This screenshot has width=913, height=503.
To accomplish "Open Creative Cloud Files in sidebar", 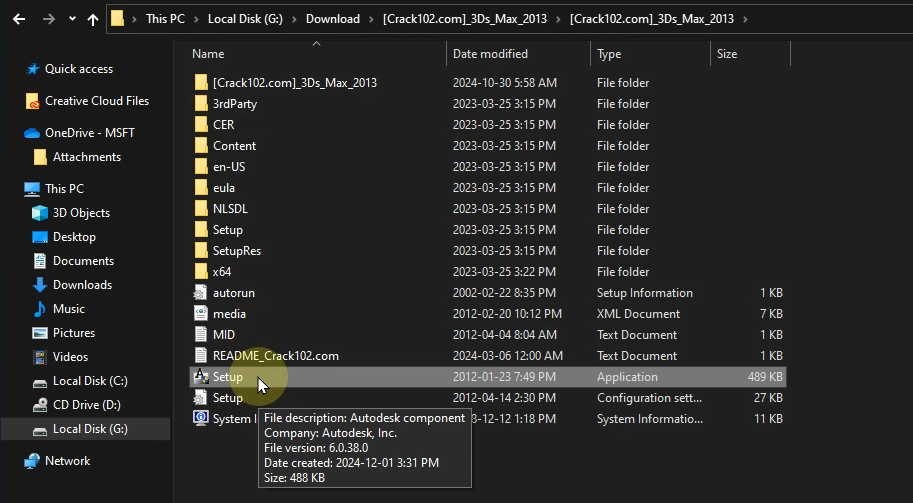I will (96, 101).
